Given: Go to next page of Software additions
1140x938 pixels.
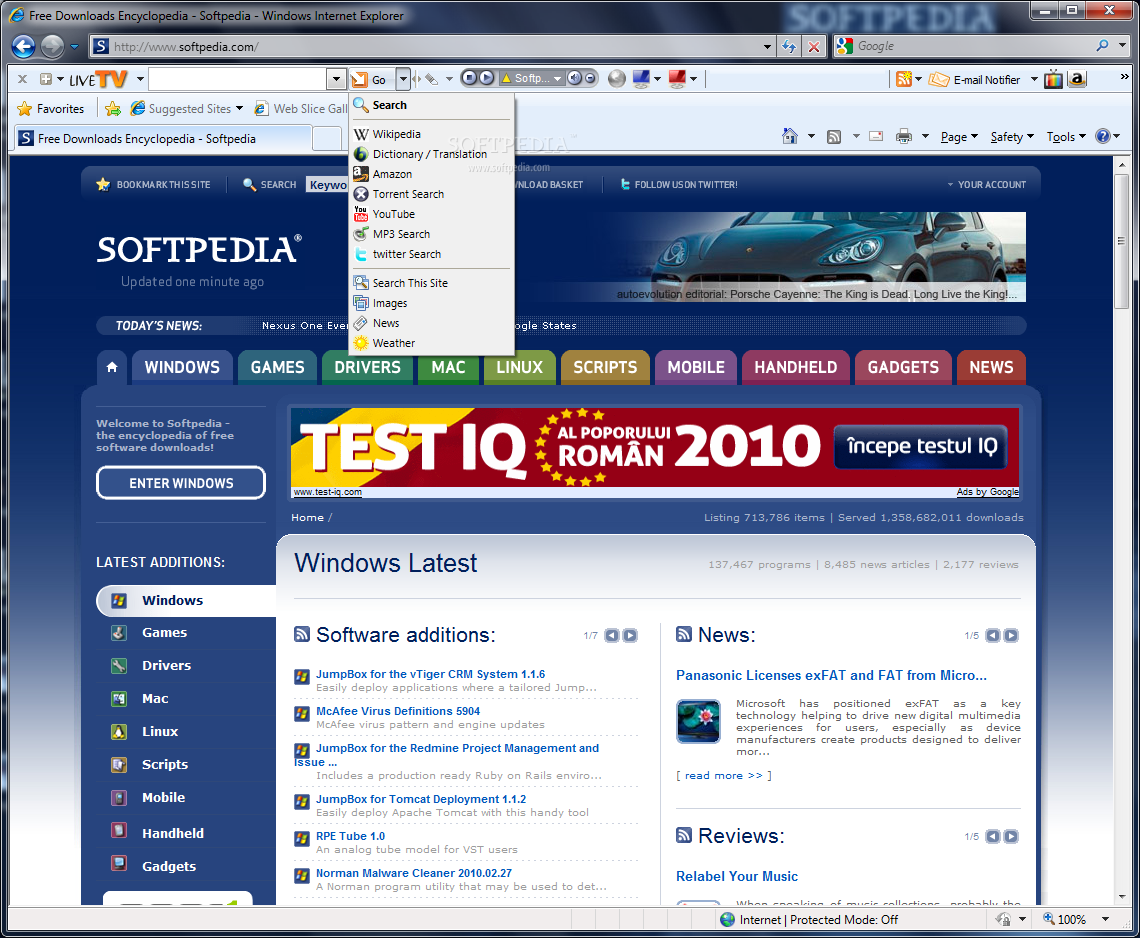Looking at the screenshot, I should pos(630,636).
